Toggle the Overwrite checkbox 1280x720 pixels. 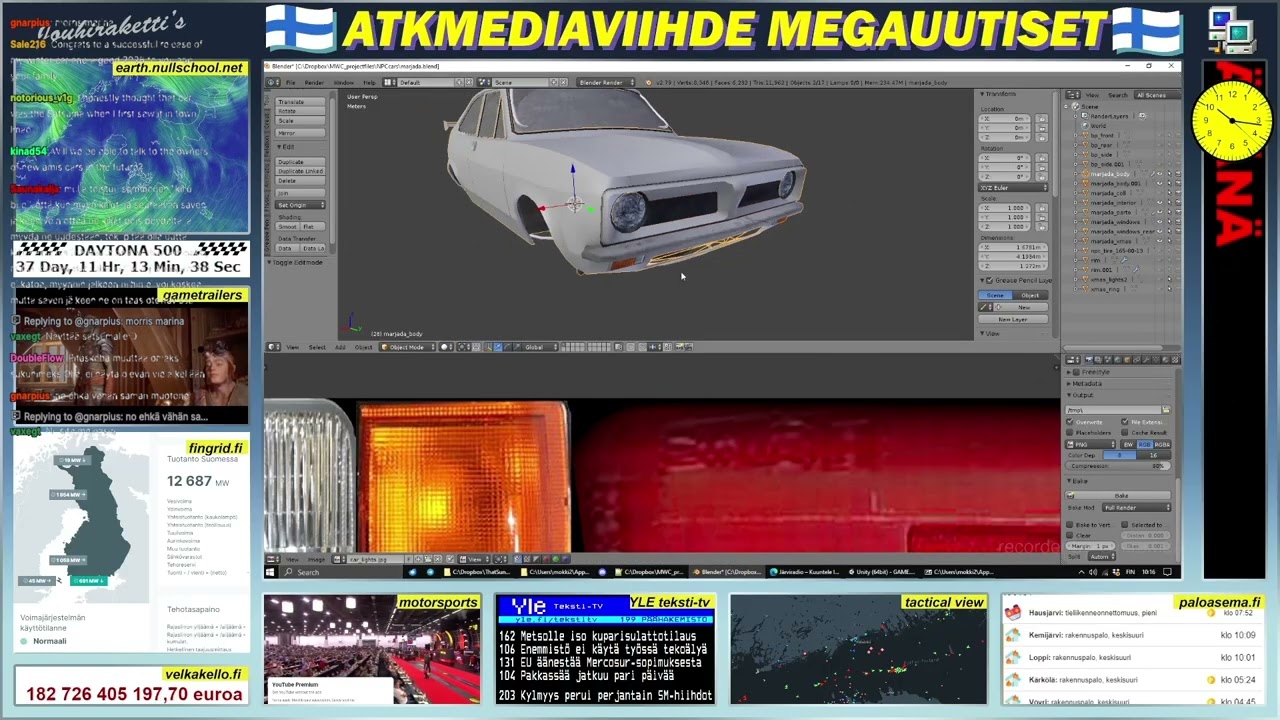point(1071,422)
